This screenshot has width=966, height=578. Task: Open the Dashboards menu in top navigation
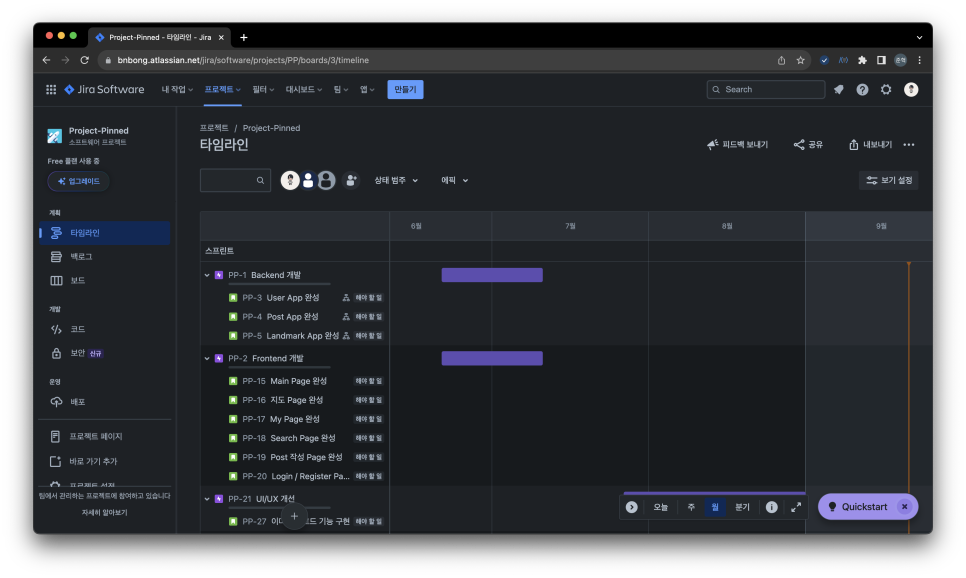click(x=304, y=89)
